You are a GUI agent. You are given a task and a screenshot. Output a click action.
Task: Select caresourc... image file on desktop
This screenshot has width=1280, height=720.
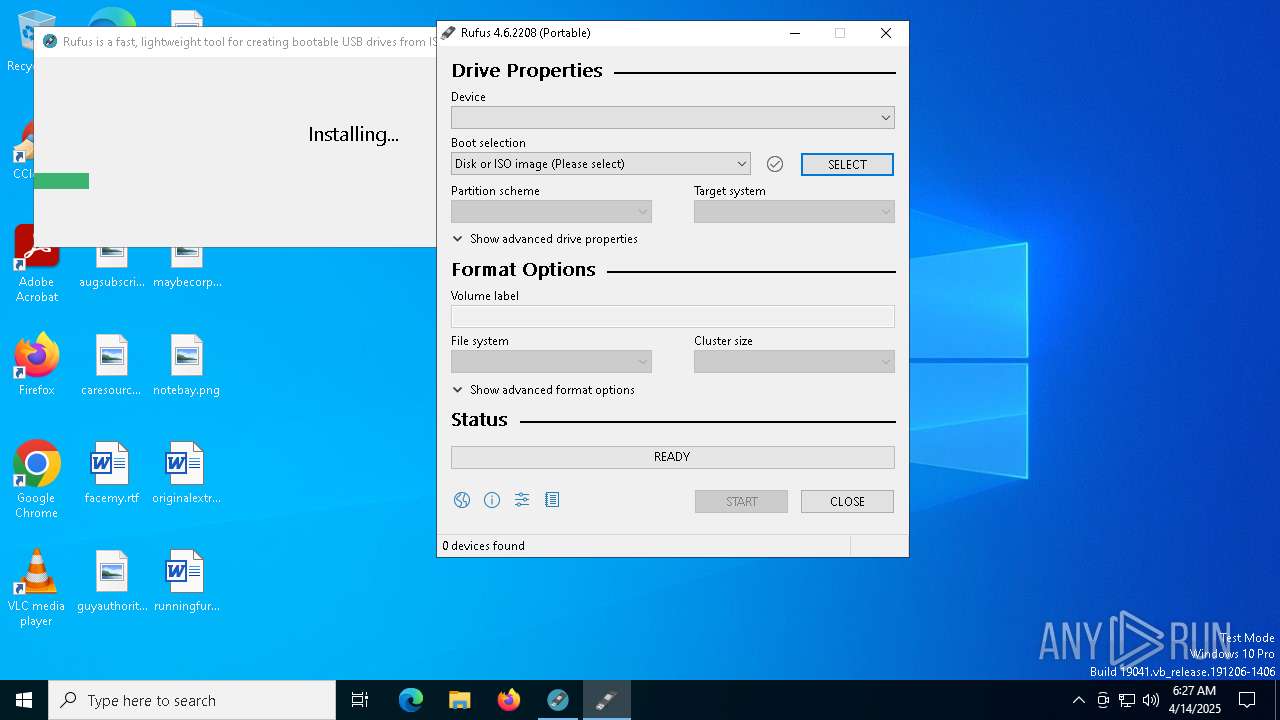pyautogui.click(x=111, y=365)
